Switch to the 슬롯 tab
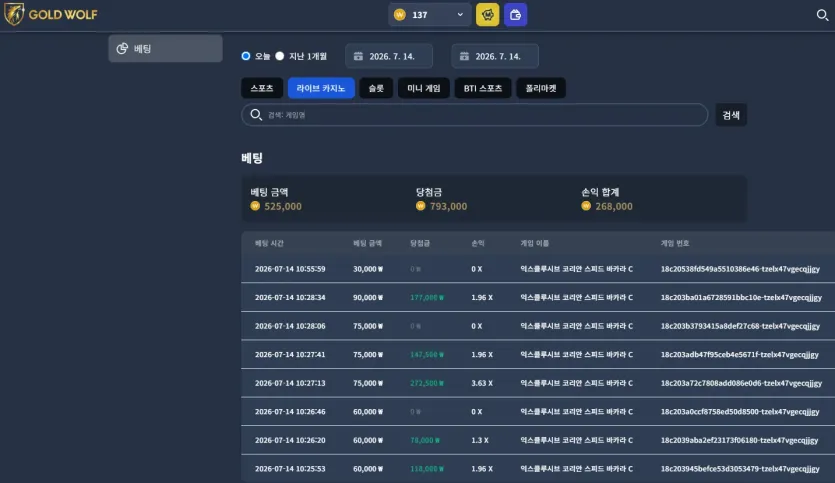This screenshot has height=483, width=835. (x=376, y=88)
